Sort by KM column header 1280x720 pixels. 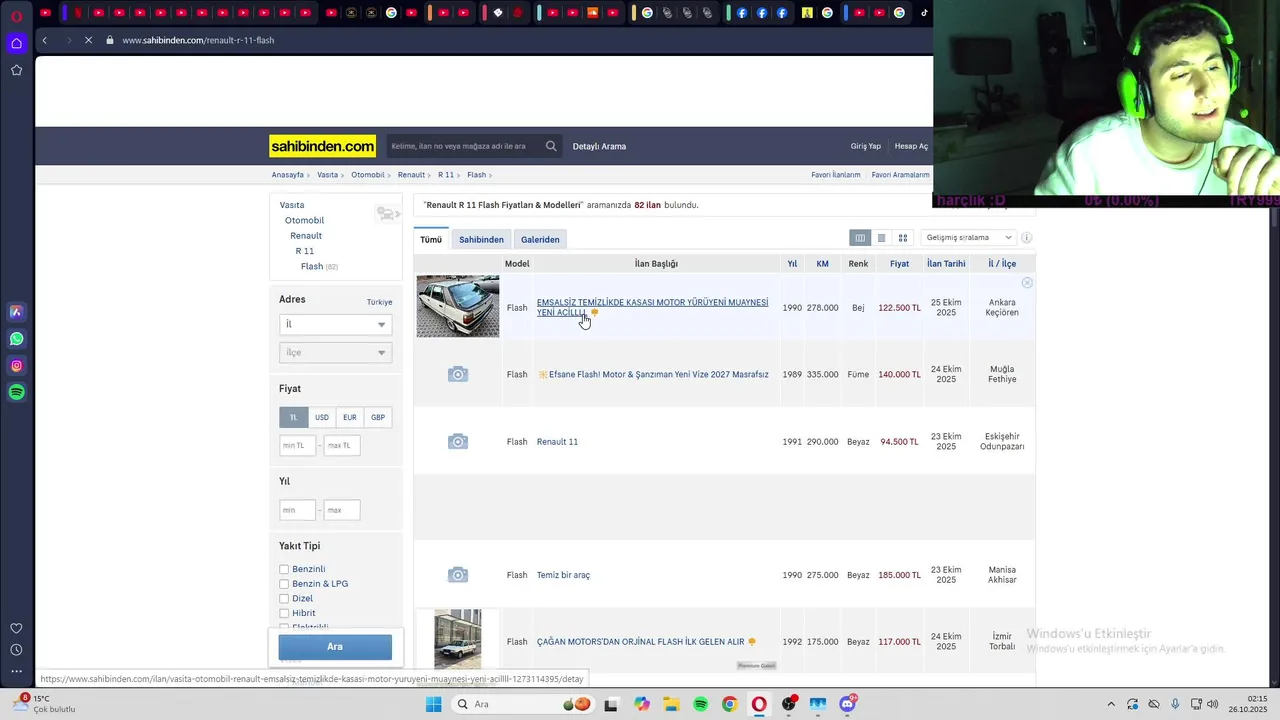[822, 264]
